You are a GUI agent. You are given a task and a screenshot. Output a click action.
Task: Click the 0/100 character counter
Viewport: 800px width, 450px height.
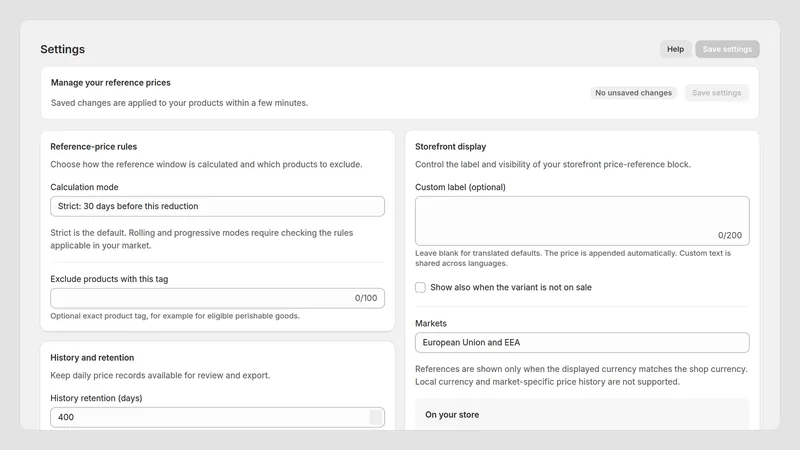point(366,298)
